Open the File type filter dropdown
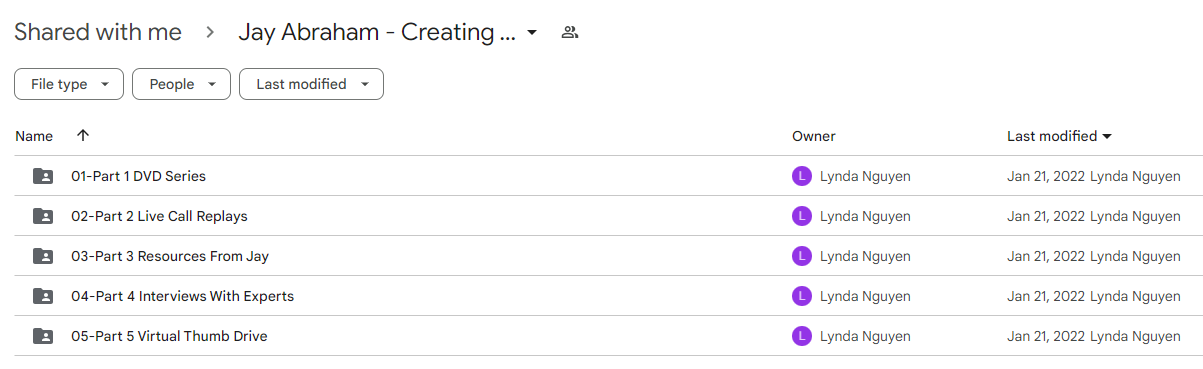Screen dimensions: 1203x369 click(x=69, y=84)
